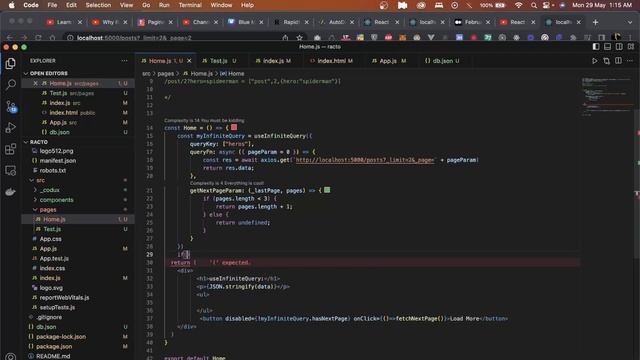Screen dimensions: 640x360
Task: Click the pages breadcrumb segment
Action: (x=166, y=74)
